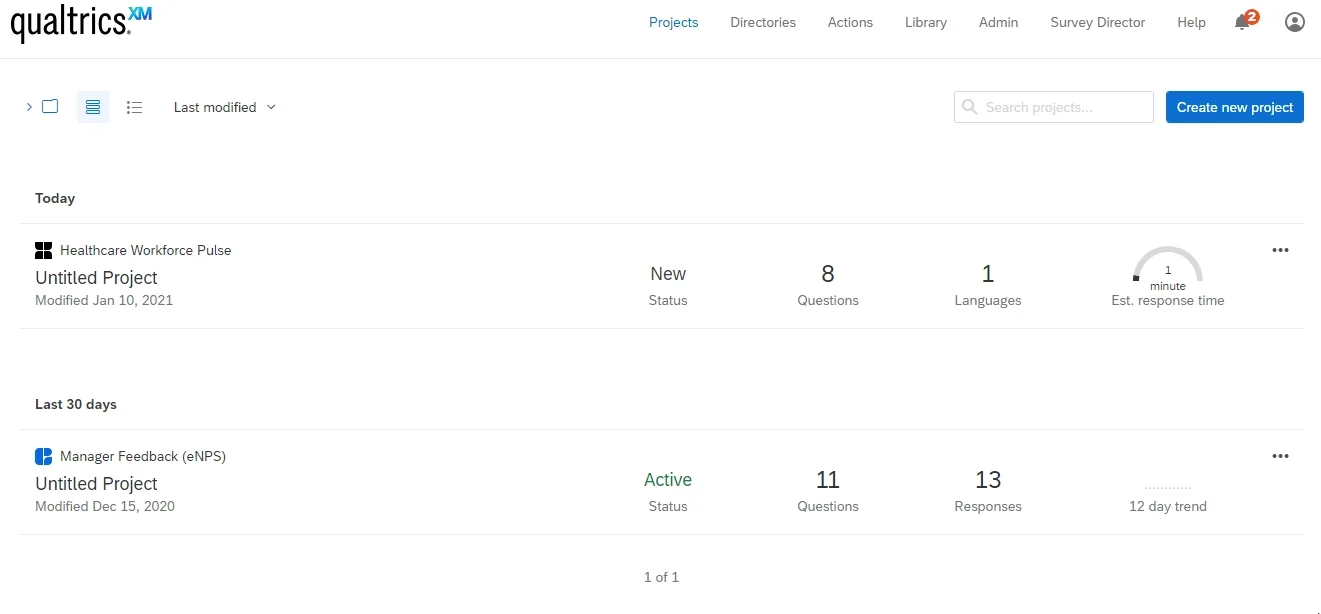Click the 12 day trend chart

(1168, 488)
